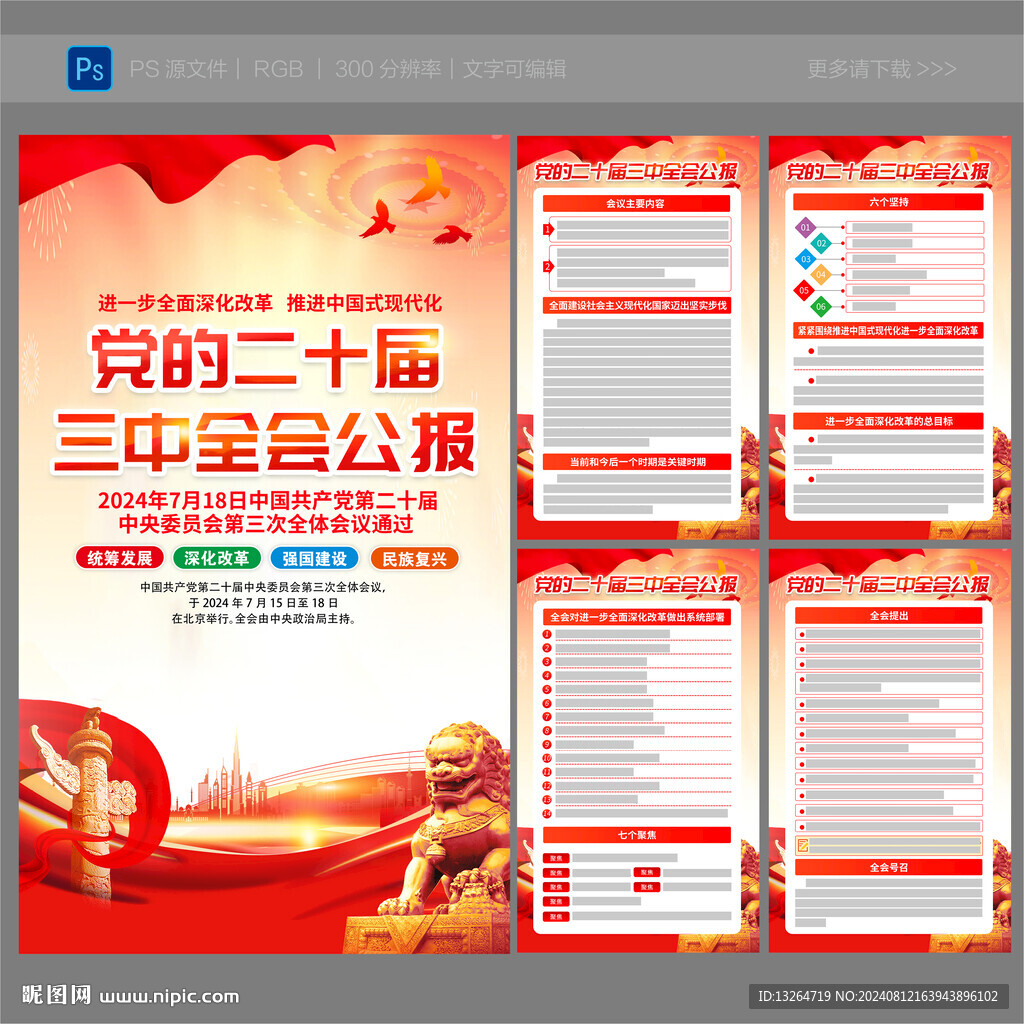Click the top-right panel title 党的二十届三中全会公报
The image size is (1024, 1024).
pos(888,172)
